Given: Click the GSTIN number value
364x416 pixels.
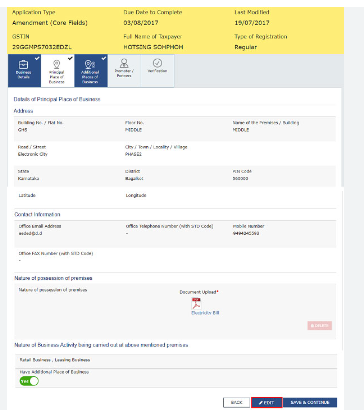Looking at the screenshot, I should click(42, 47).
